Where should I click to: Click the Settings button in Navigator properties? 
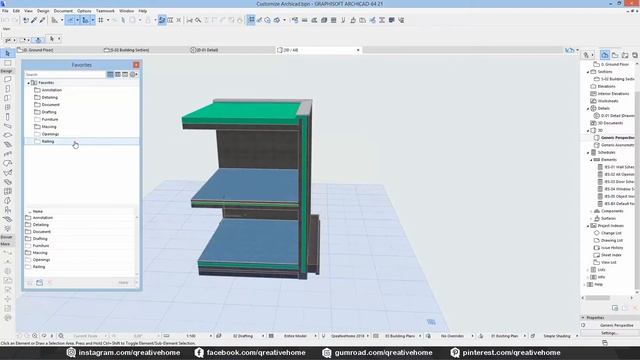click(609, 333)
